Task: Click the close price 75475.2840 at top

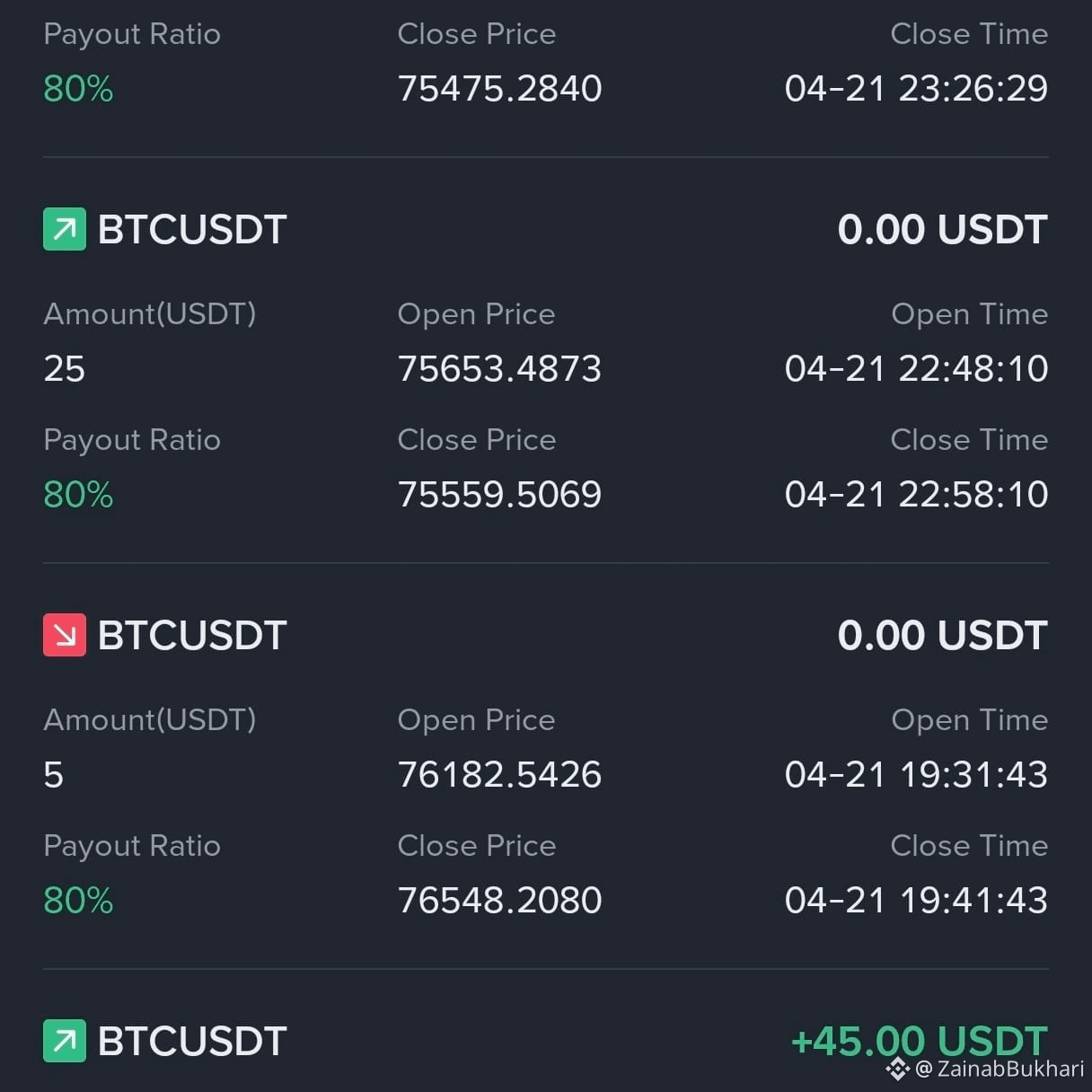Action: point(499,88)
